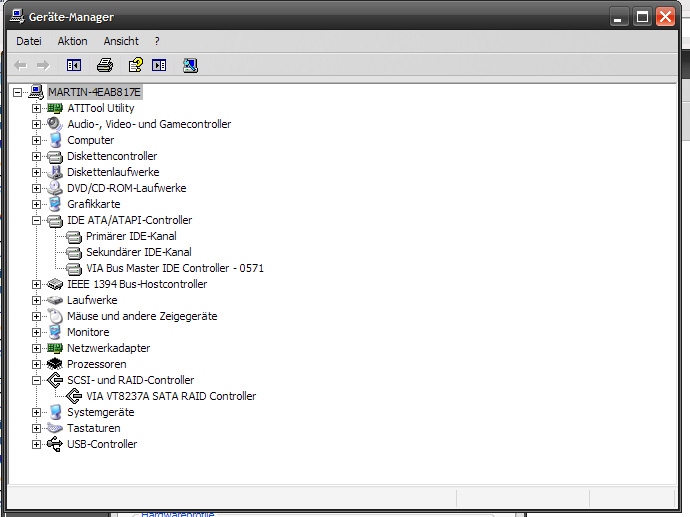Maximize the Geräte-Manager window
Image resolution: width=690 pixels, height=517 pixels.
[642, 17]
